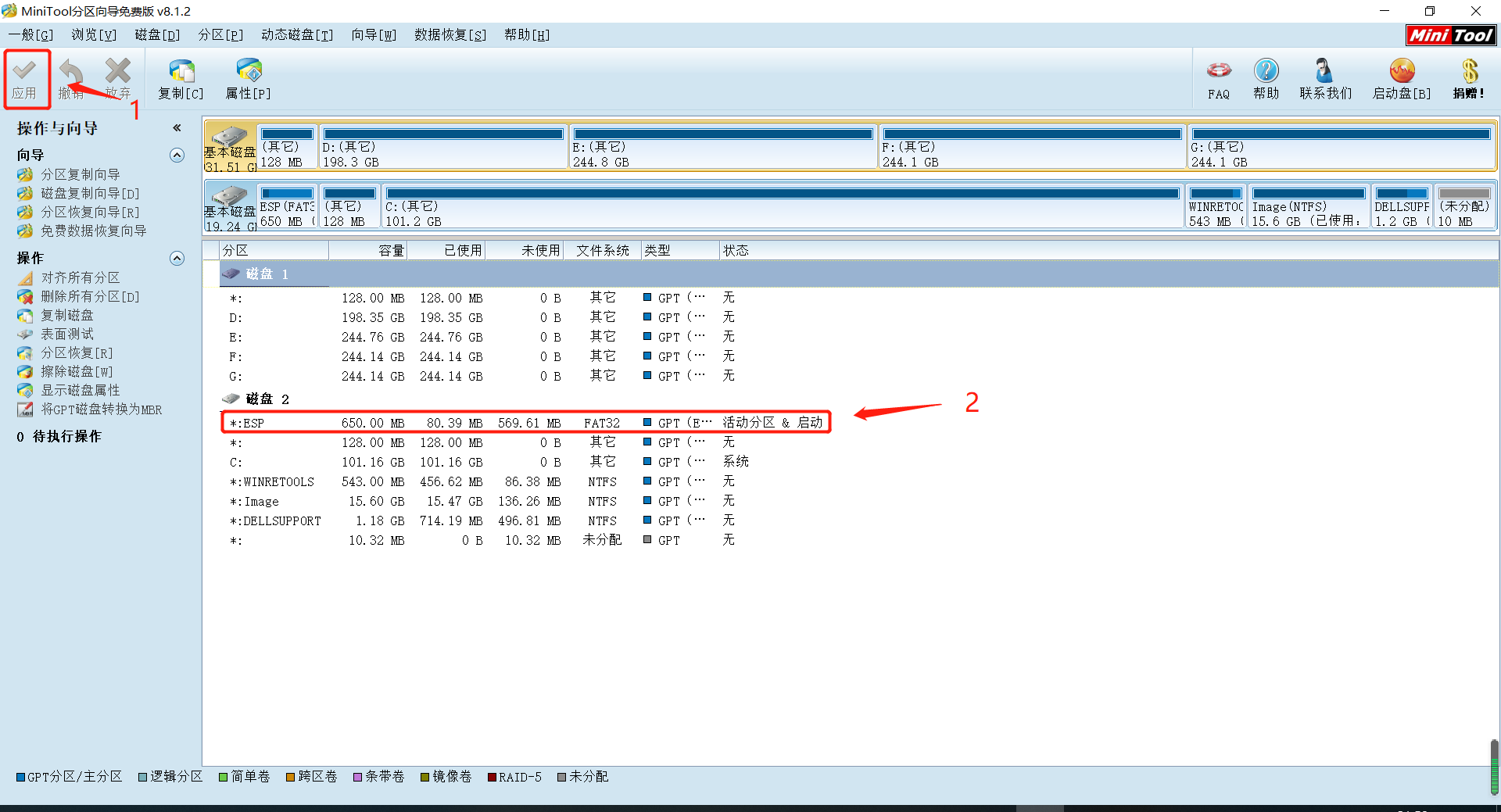Launch the Disk Copy Wizard (磁盘复制向导)
The height and width of the screenshot is (812, 1501).
[90, 193]
